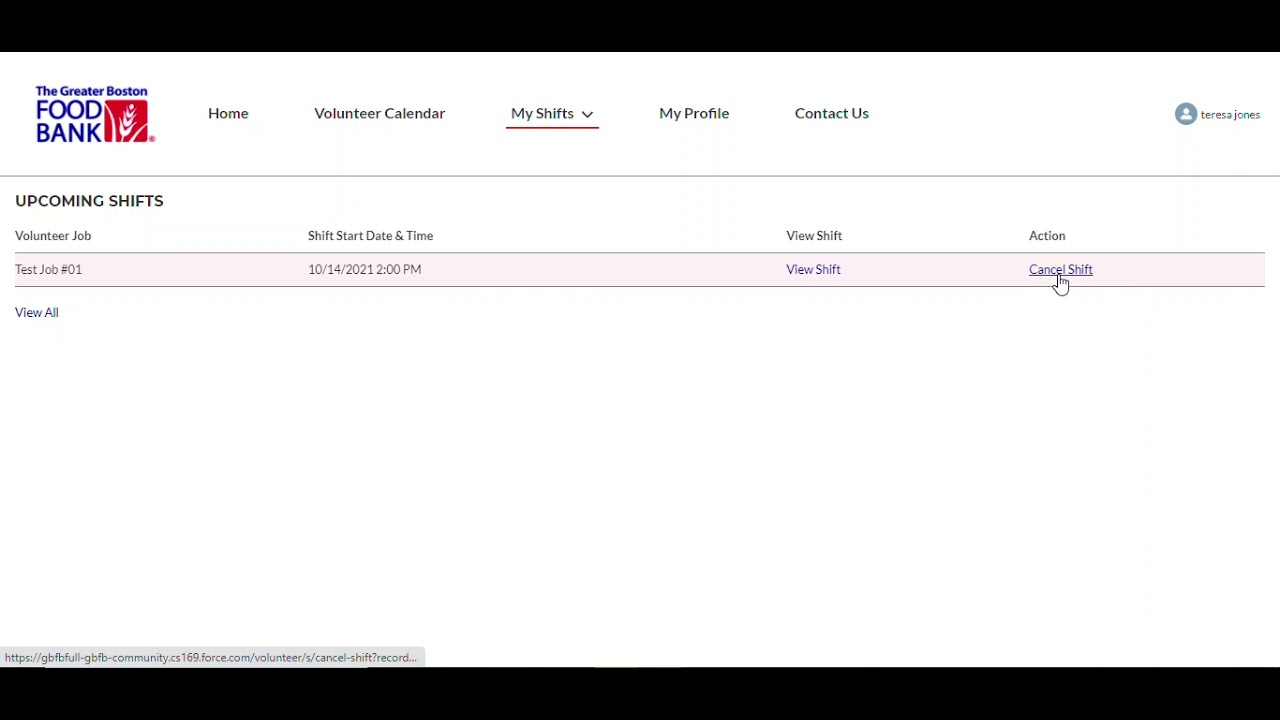Open the teresa jones username text
1280x720 pixels.
point(1230,115)
